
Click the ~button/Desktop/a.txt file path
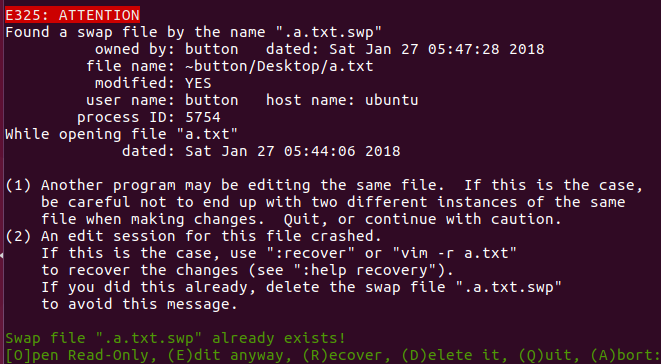279,66
